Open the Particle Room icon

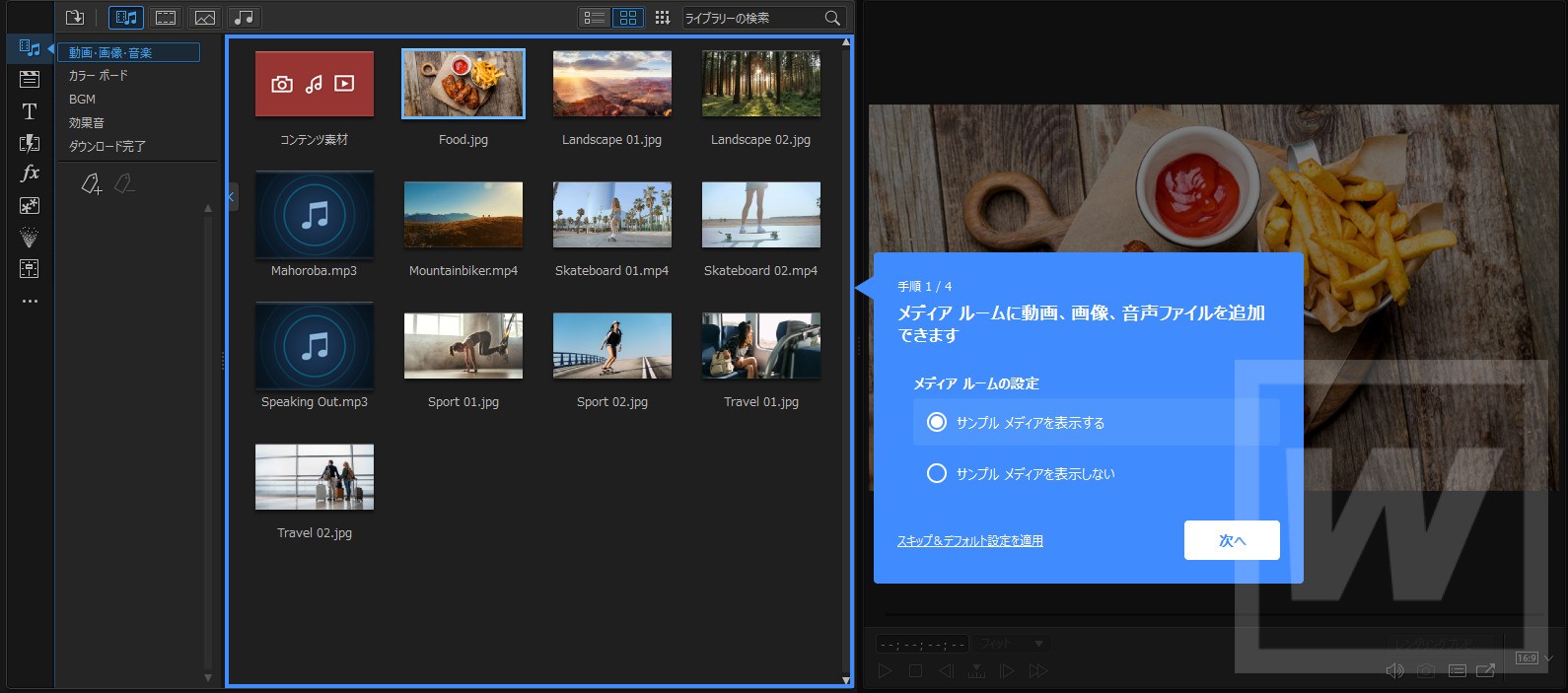pos(30,237)
